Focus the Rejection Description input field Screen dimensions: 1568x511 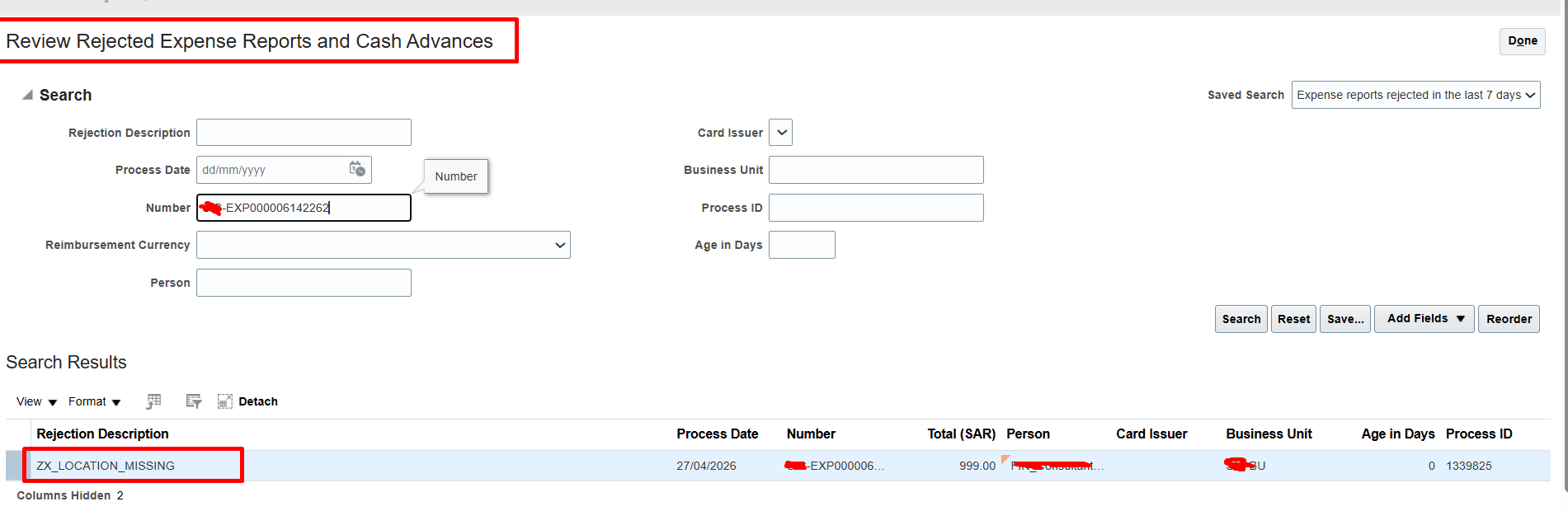click(304, 133)
